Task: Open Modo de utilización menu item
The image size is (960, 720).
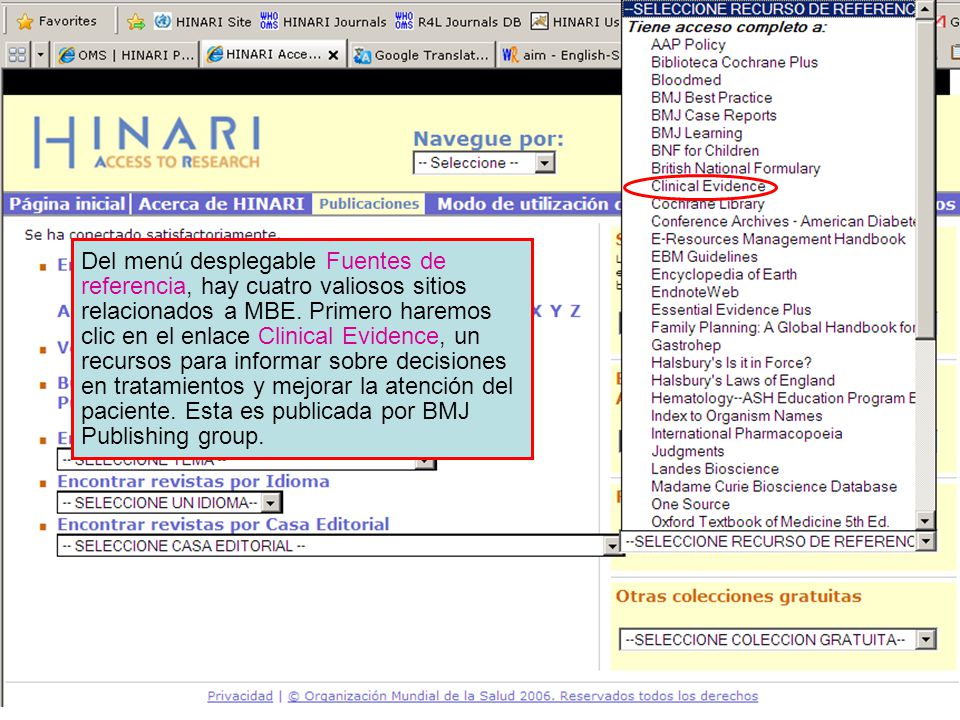Action: pos(528,204)
